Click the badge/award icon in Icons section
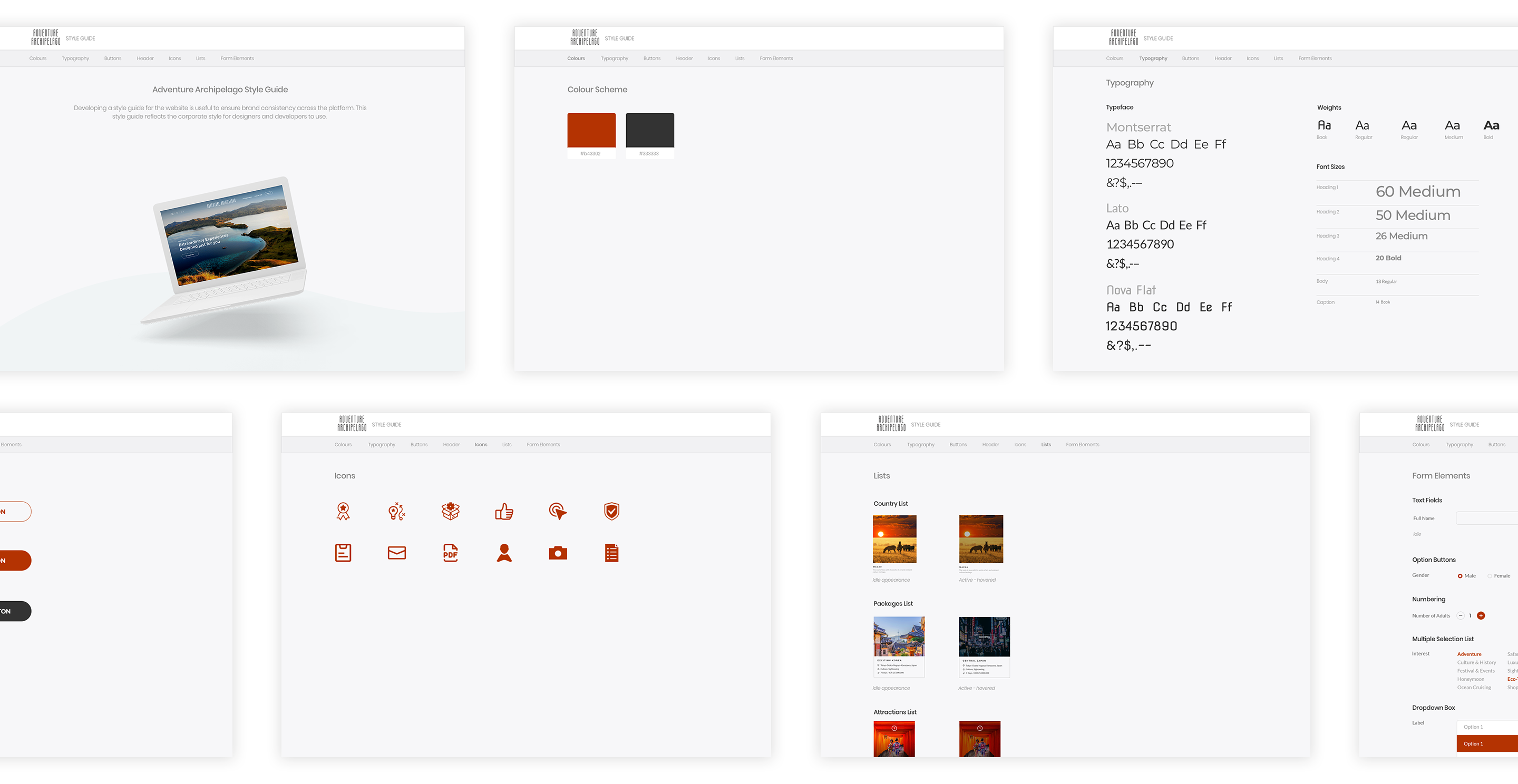Screen dimensions: 1518x784 pos(343,511)
